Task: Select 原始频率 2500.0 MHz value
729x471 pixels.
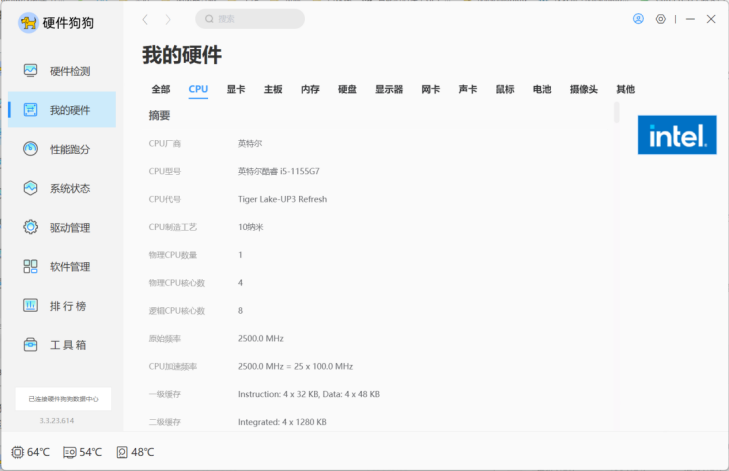Action: coord(261,338)
